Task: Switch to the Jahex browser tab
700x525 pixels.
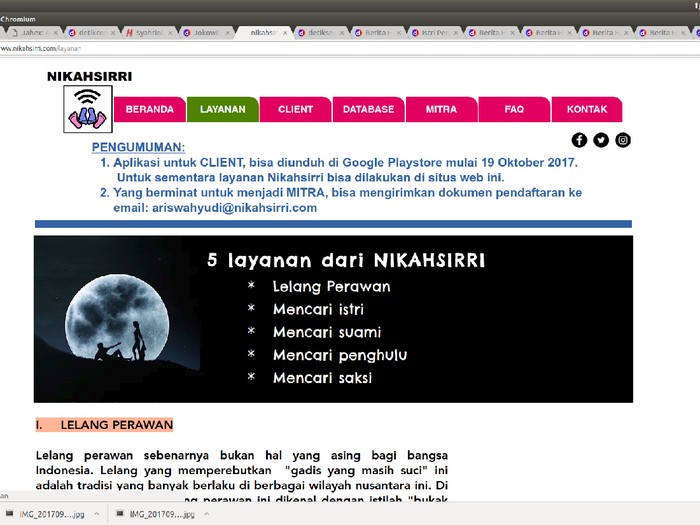Action: pos(32,33)
